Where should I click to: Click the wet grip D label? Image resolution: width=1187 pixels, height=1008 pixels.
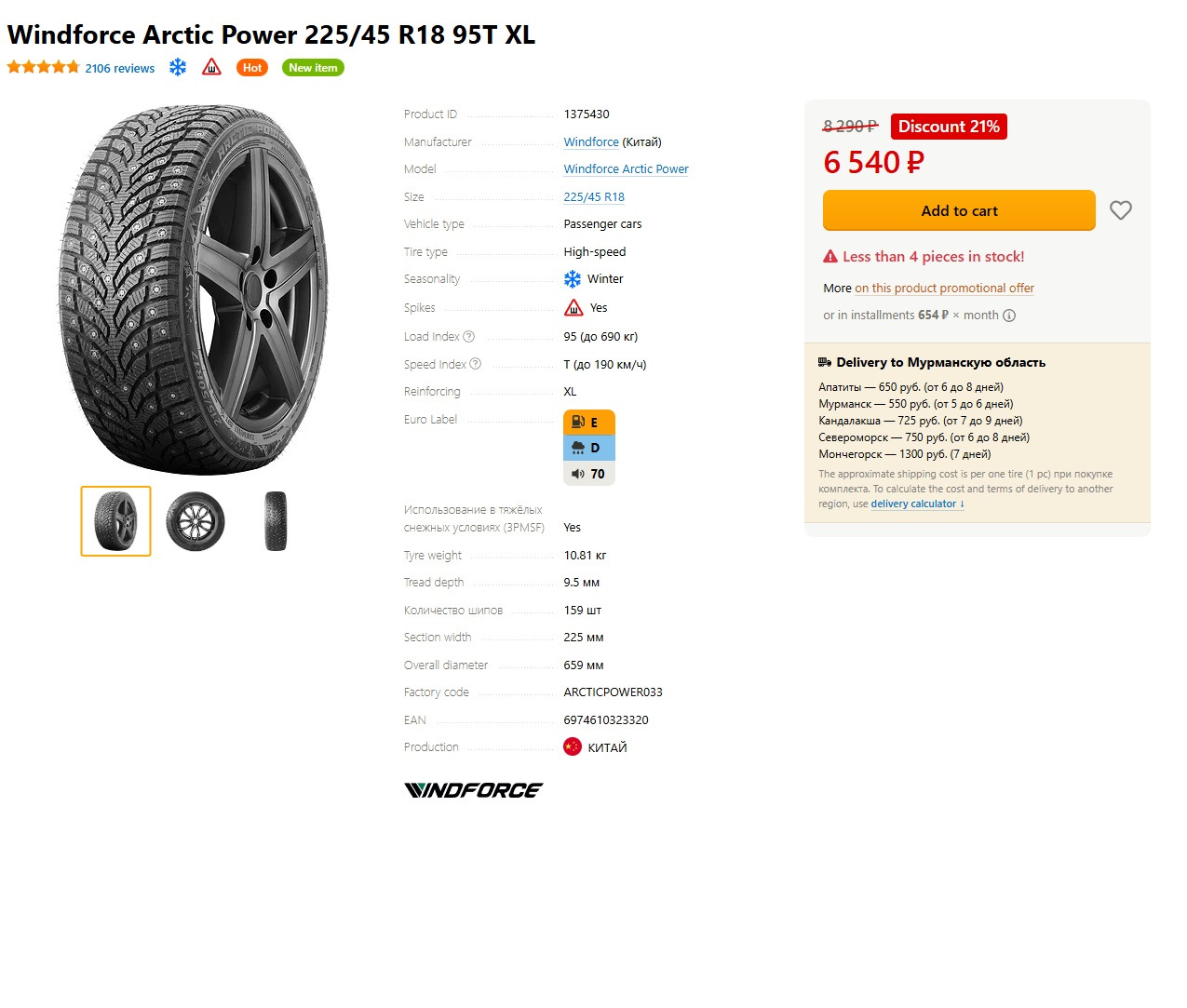click(x=589, y=448)
